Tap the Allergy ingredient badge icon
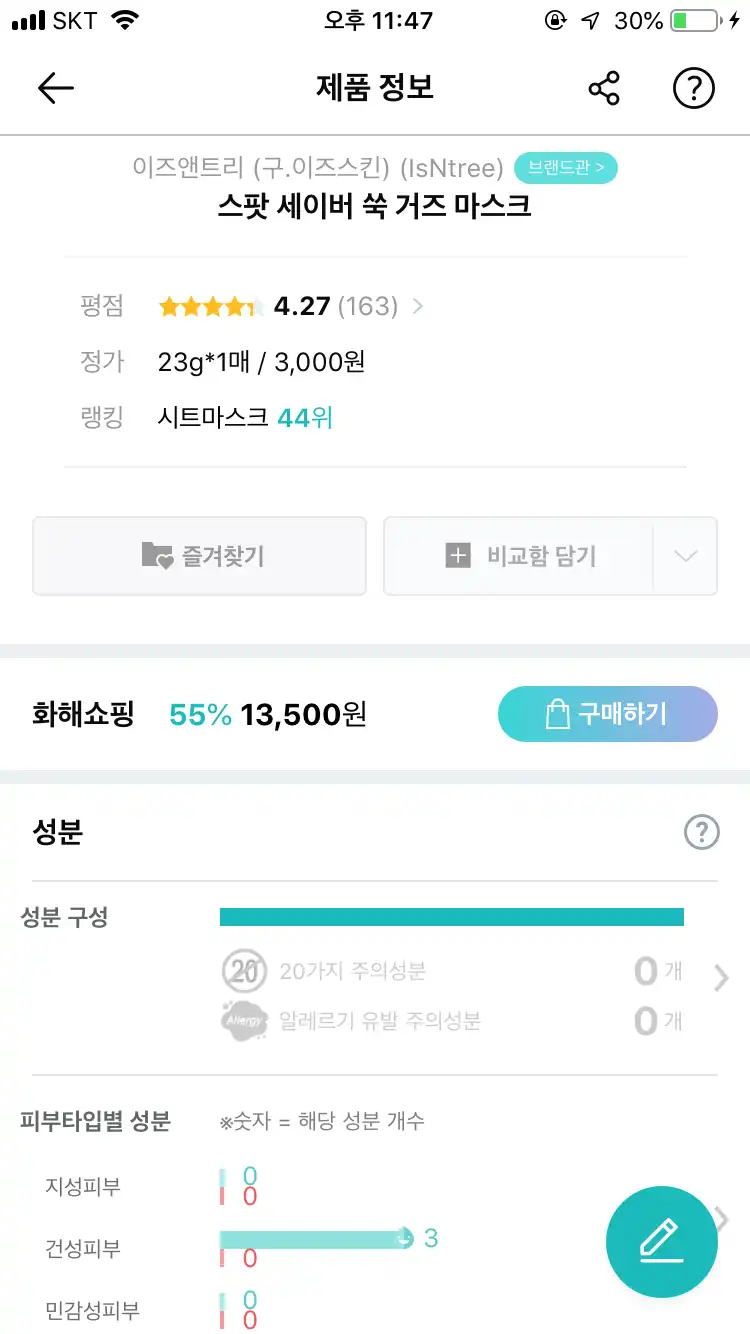The height and width of the screenshot is (1334, 750). 244,1021
